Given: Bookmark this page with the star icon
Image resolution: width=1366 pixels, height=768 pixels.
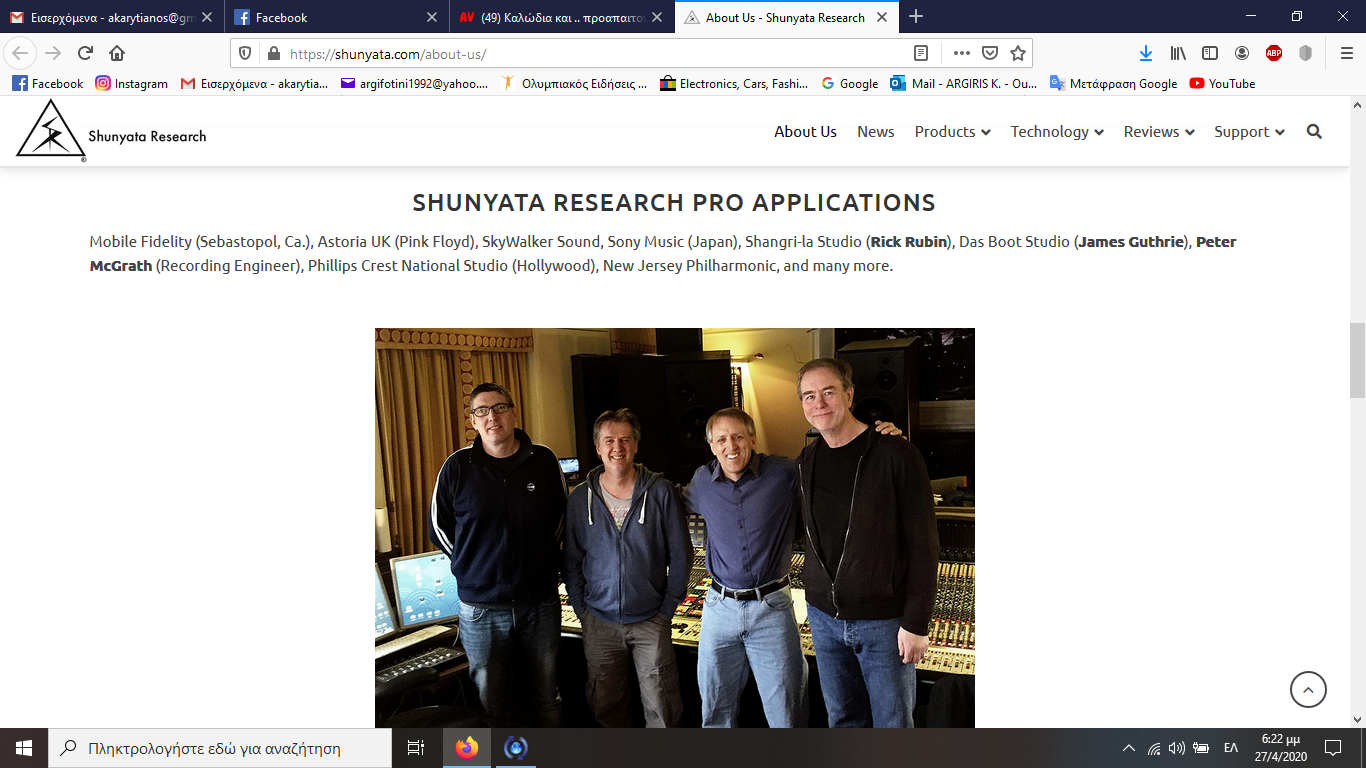Looking at the screenshot, I should tap(1017, 53).
